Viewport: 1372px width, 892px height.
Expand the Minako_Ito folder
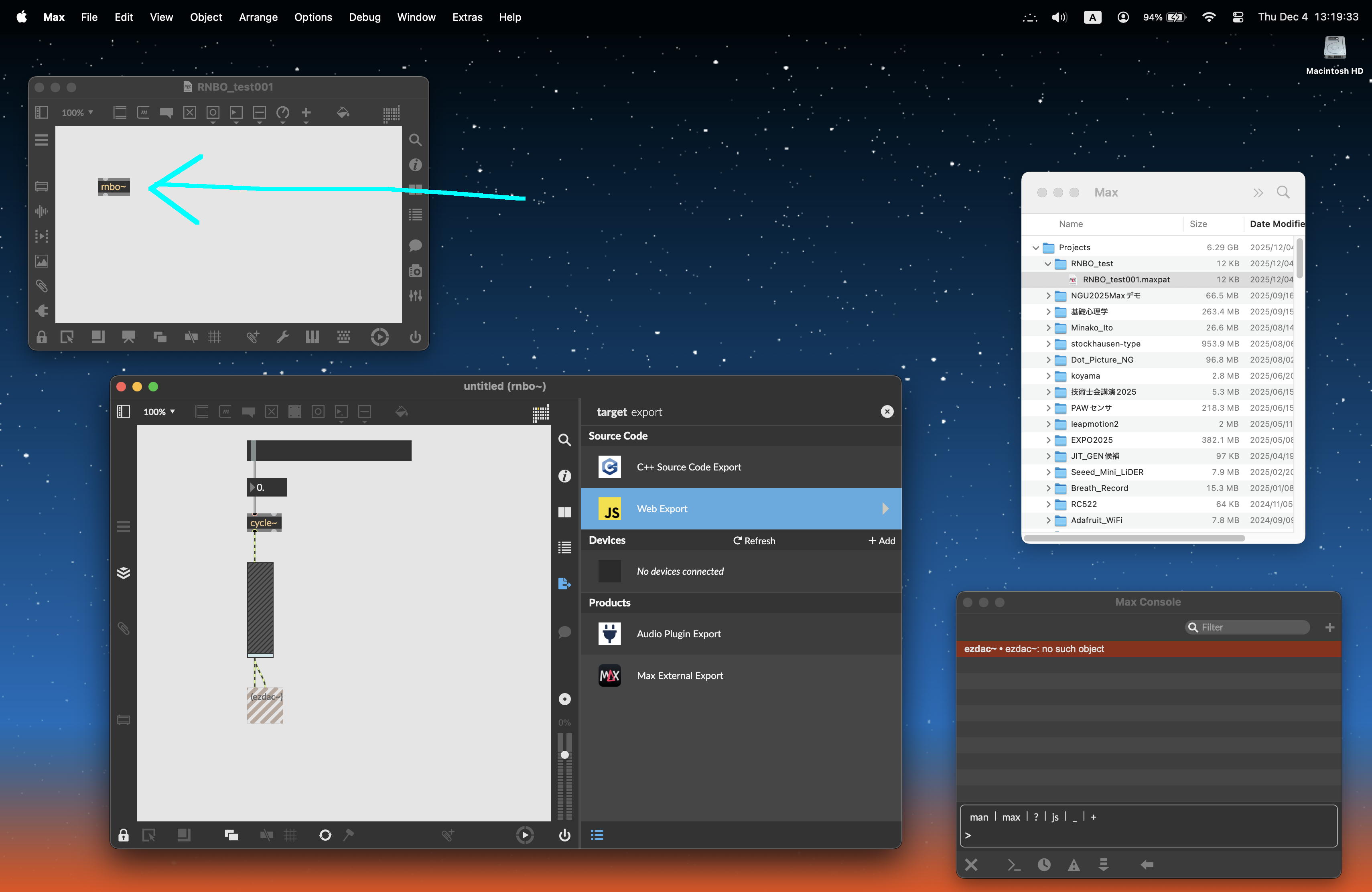tap(1048, 328)
